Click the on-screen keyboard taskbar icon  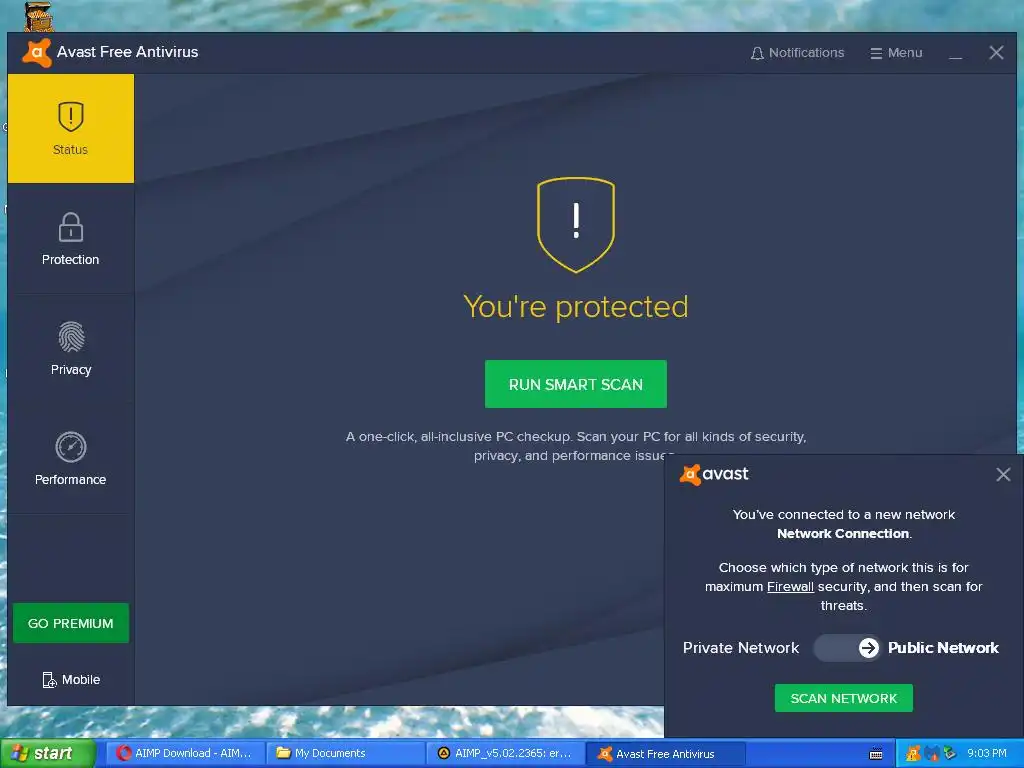click(876, 754)
